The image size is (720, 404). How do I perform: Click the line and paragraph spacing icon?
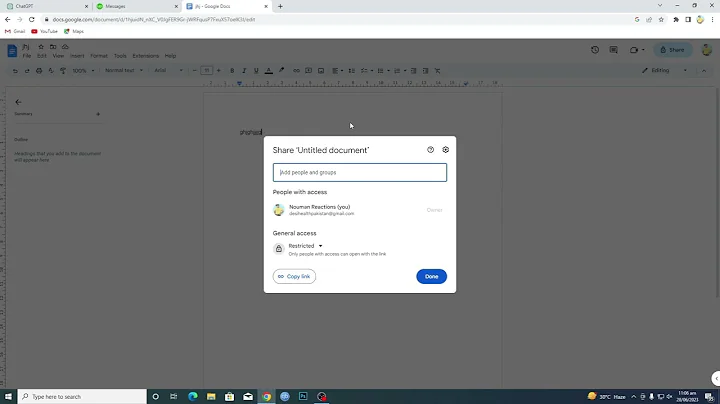[x=351, y=71]
